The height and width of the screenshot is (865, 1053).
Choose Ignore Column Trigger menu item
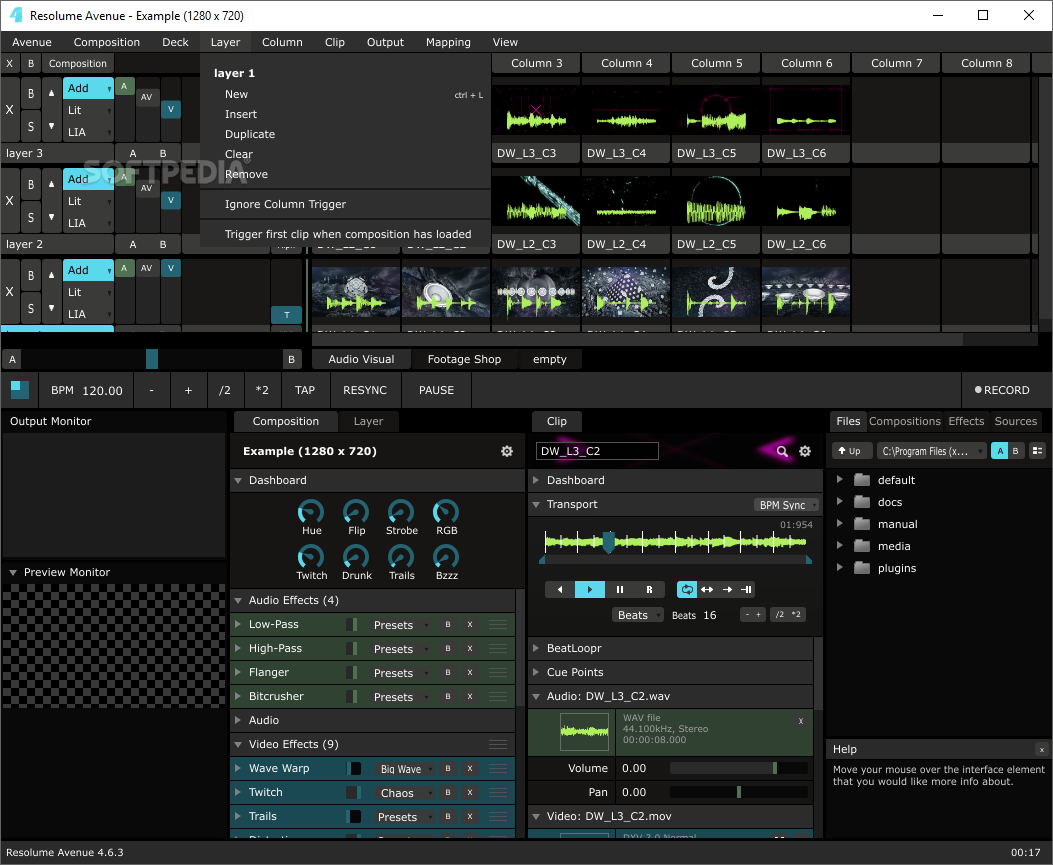pyautogui.click(x=285, y=204)
